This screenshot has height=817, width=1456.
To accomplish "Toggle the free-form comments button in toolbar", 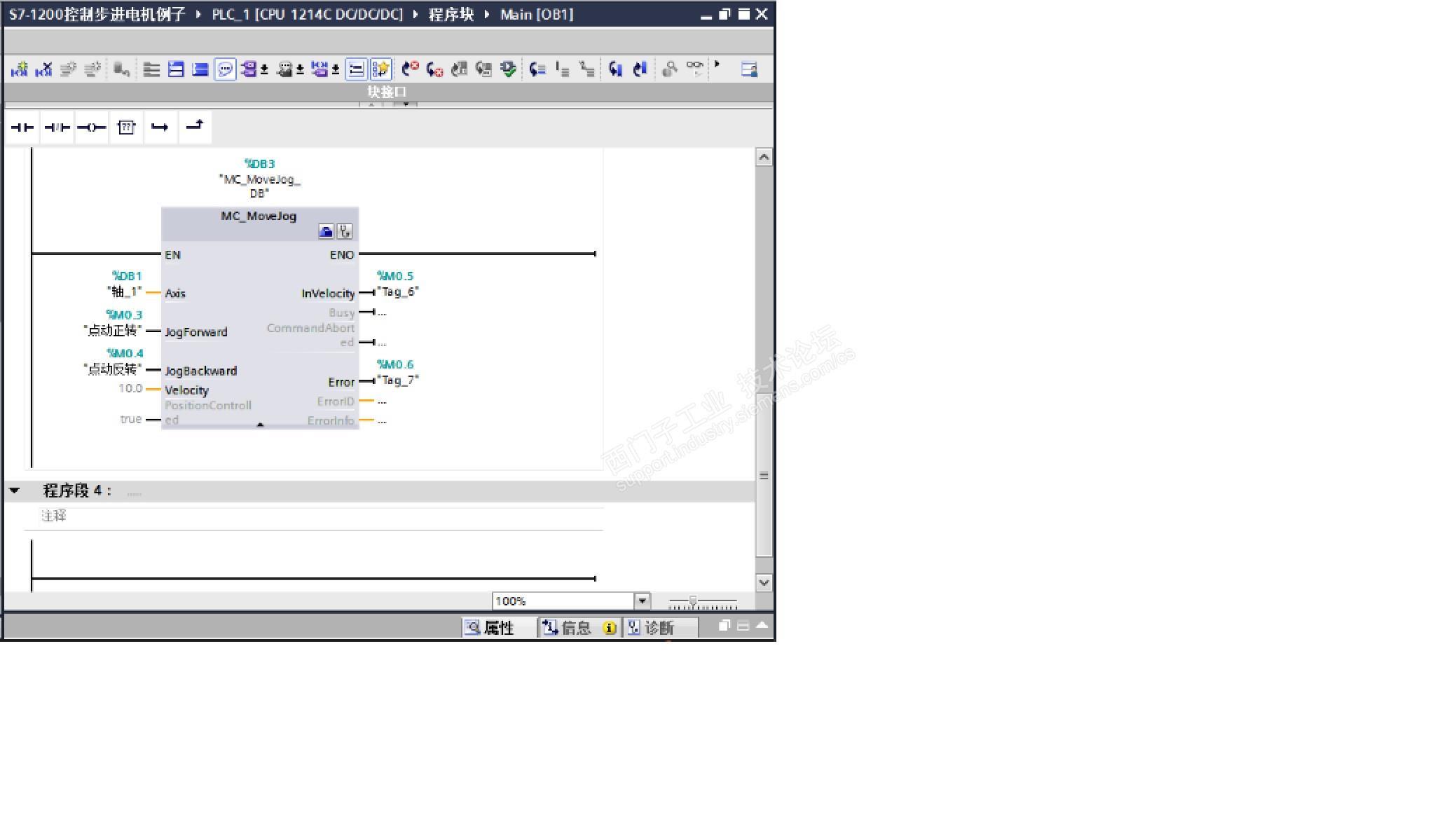I will (x=225, y=69).
